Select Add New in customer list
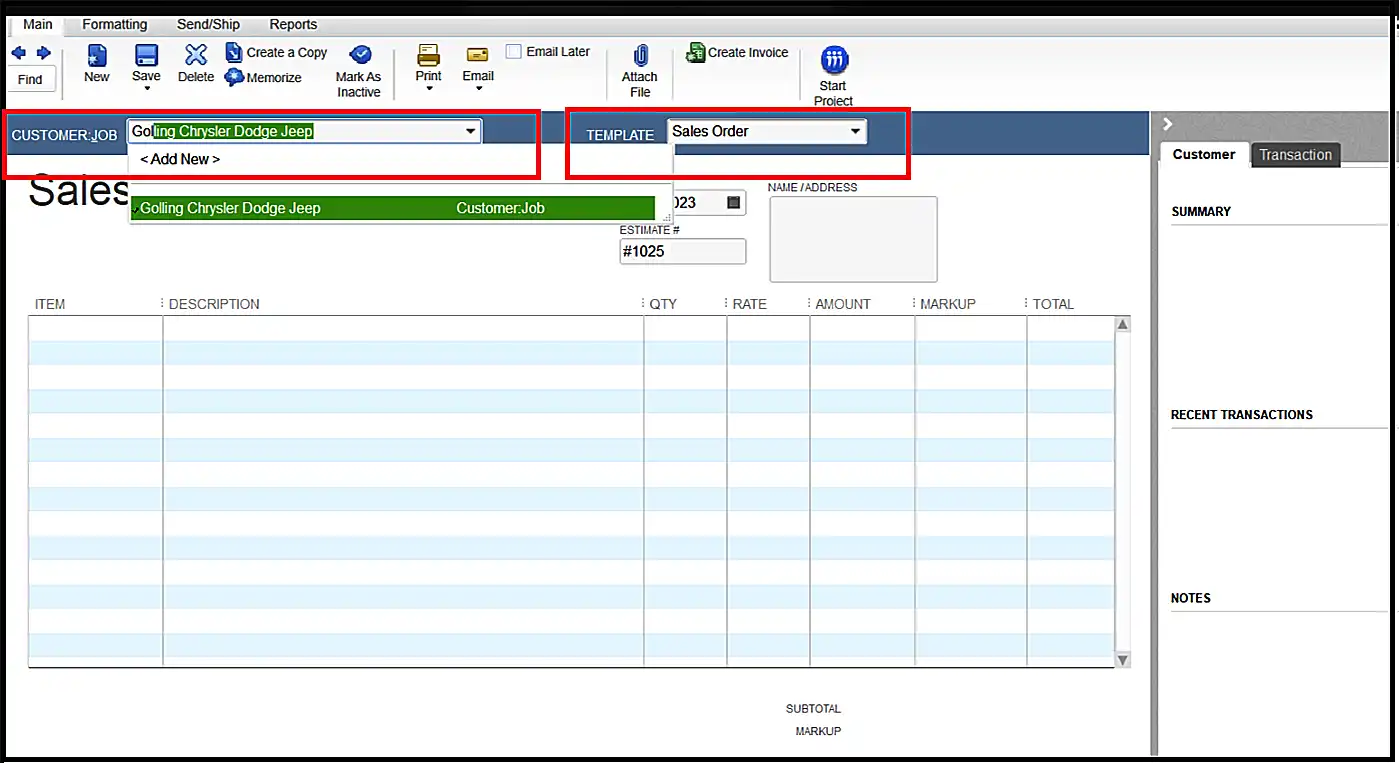Viewport: 1399px width, 763px height. (x=180, y=159)
